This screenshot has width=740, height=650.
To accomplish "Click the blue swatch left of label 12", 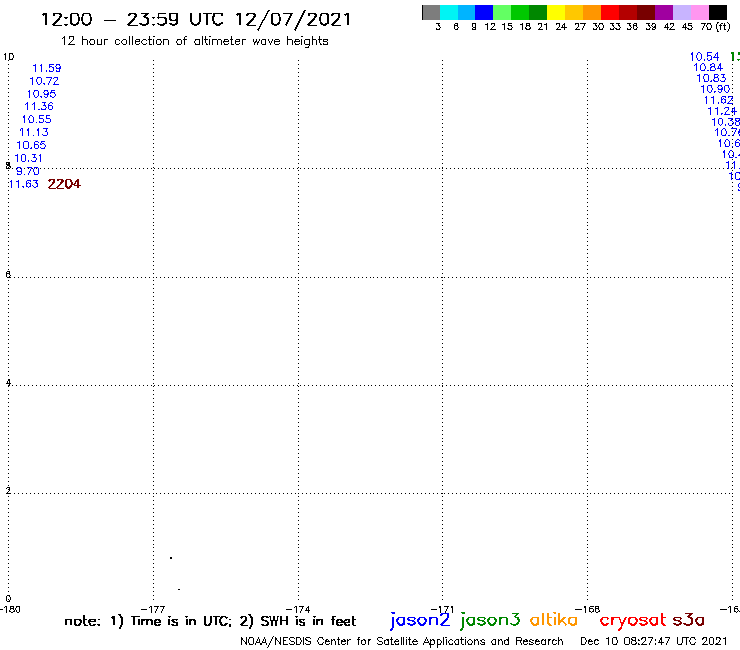I will (x=484, y=12).
